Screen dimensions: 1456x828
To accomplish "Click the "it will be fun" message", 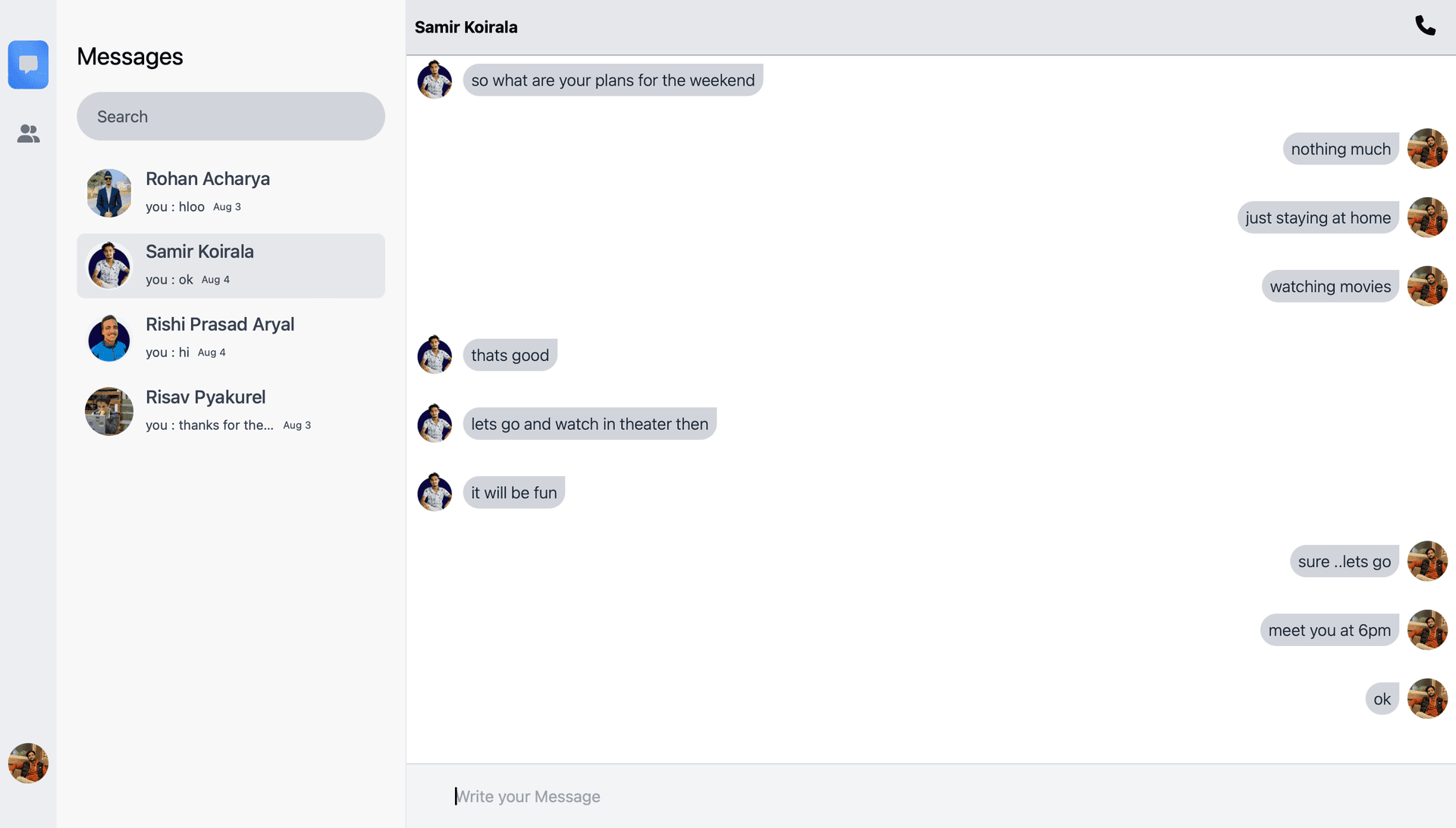I will (513, 493).
